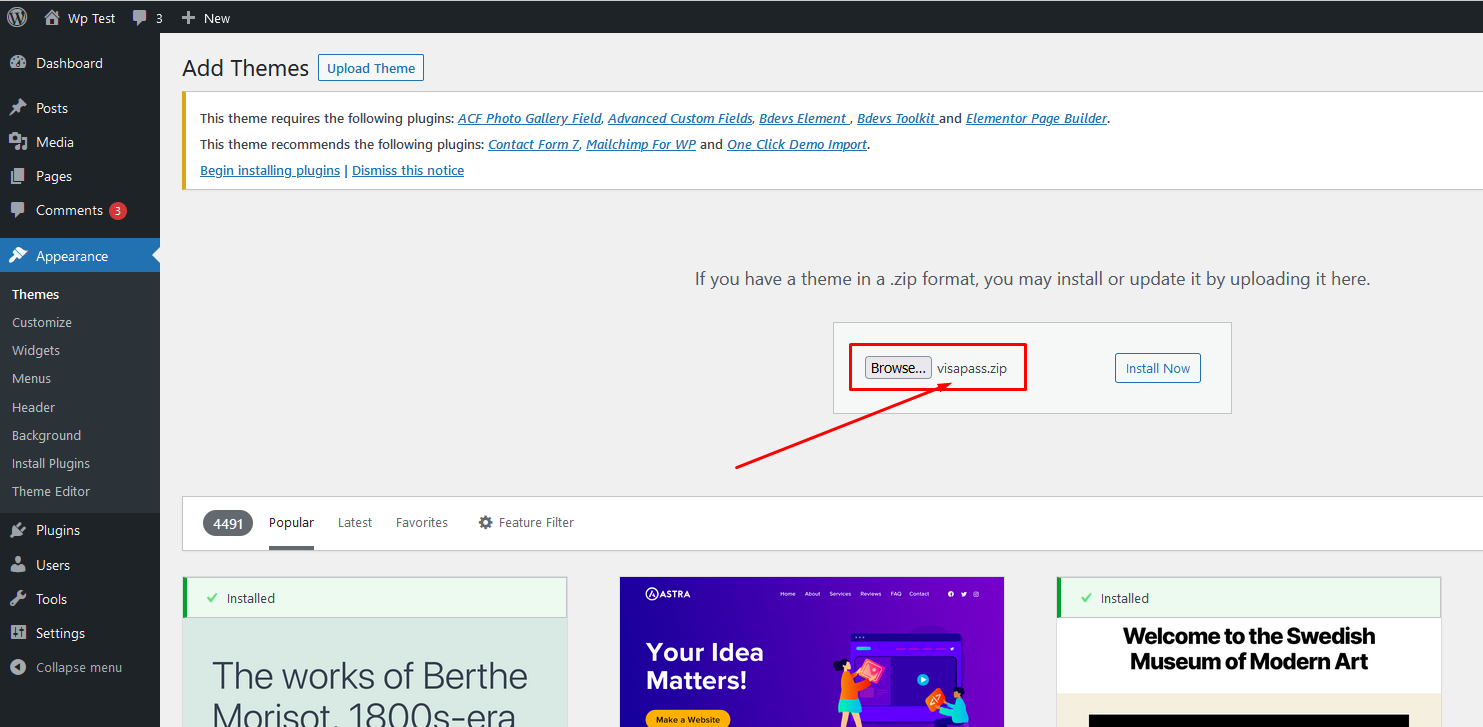Select Themes submenu under Appearance

pos(36,294)
